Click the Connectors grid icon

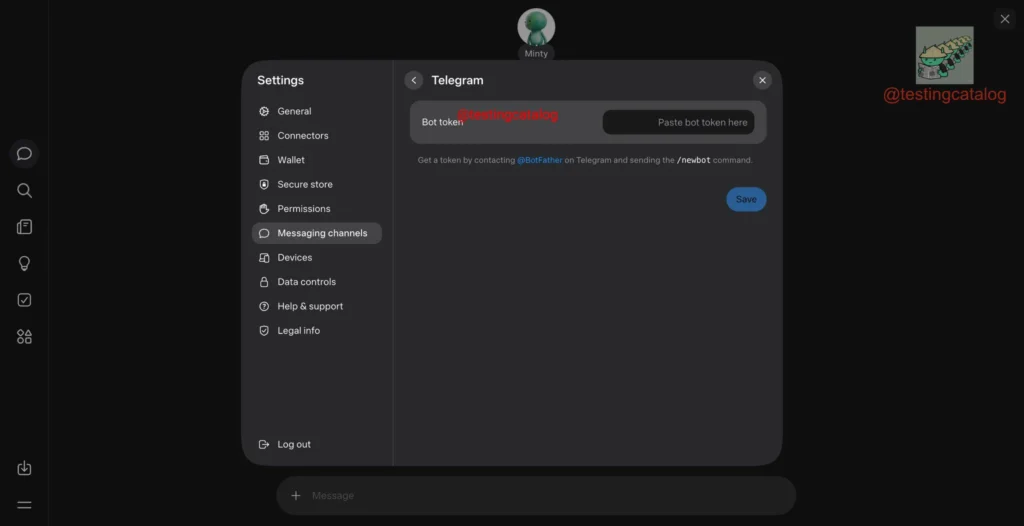point(264,136)
